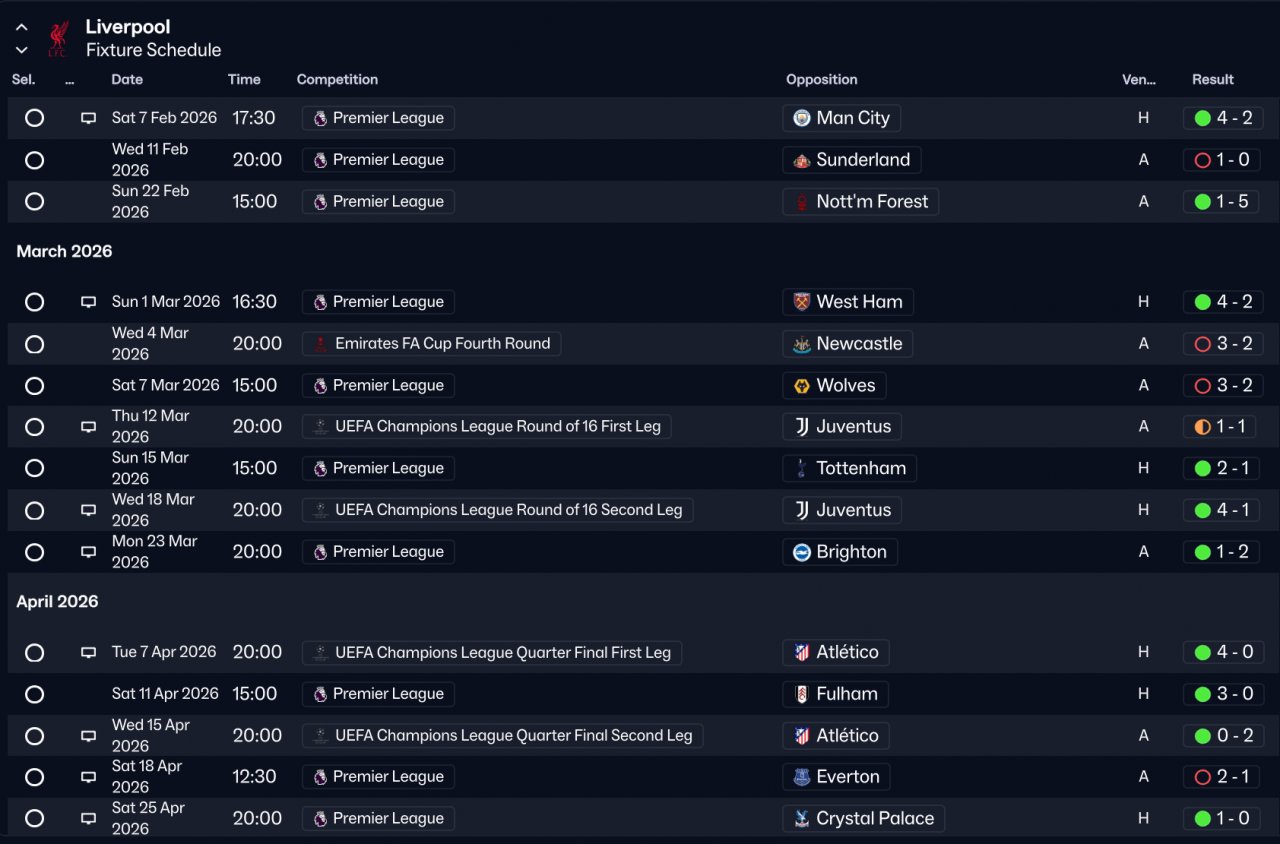Click the green win indicator on the Fulham result

coord(1202,694)
